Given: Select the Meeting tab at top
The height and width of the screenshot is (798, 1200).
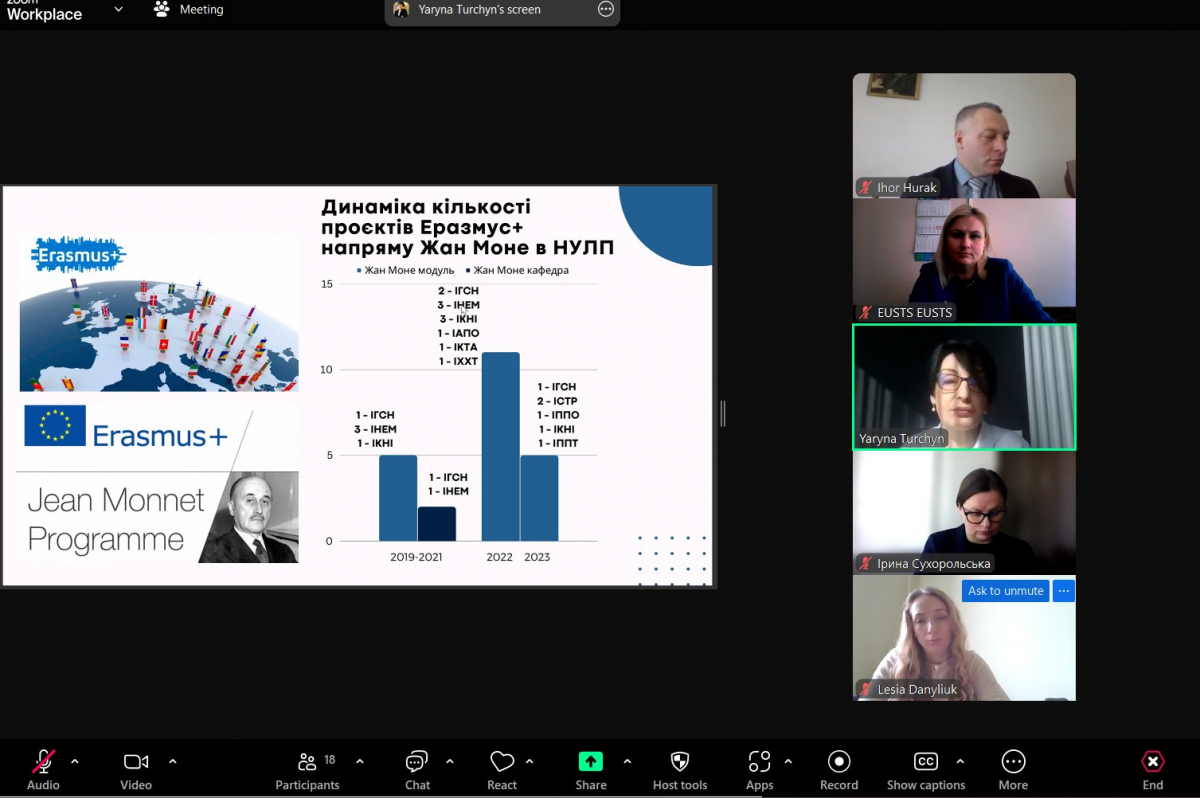Looking at the screenshot, I should (x=189, y=10).
